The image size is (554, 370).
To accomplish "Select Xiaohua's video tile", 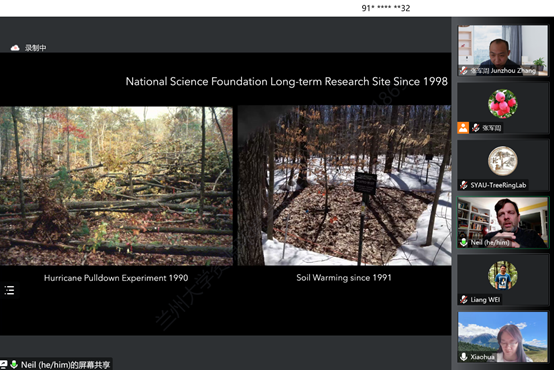I will 503,337.
